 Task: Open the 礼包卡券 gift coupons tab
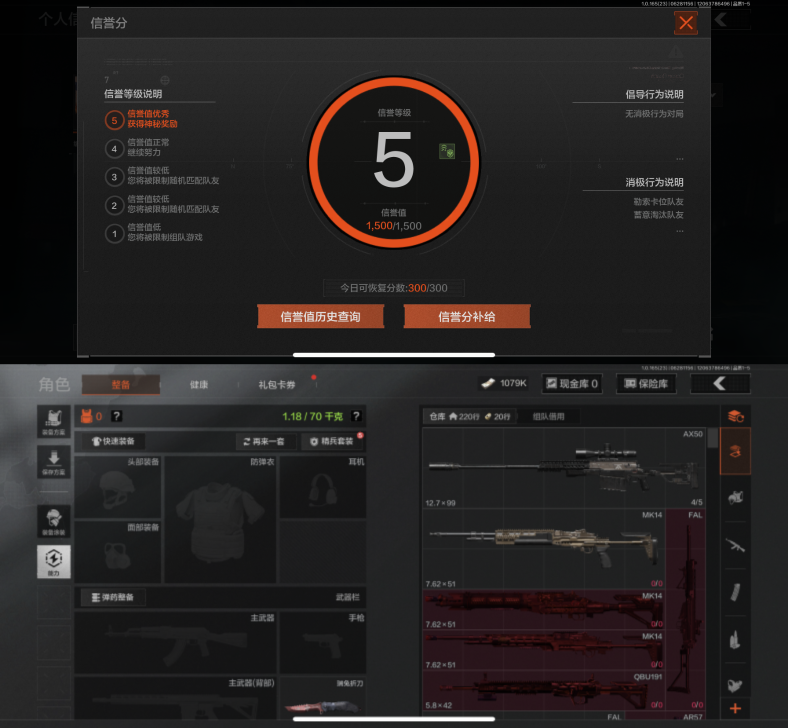click(x=277, y=385)
